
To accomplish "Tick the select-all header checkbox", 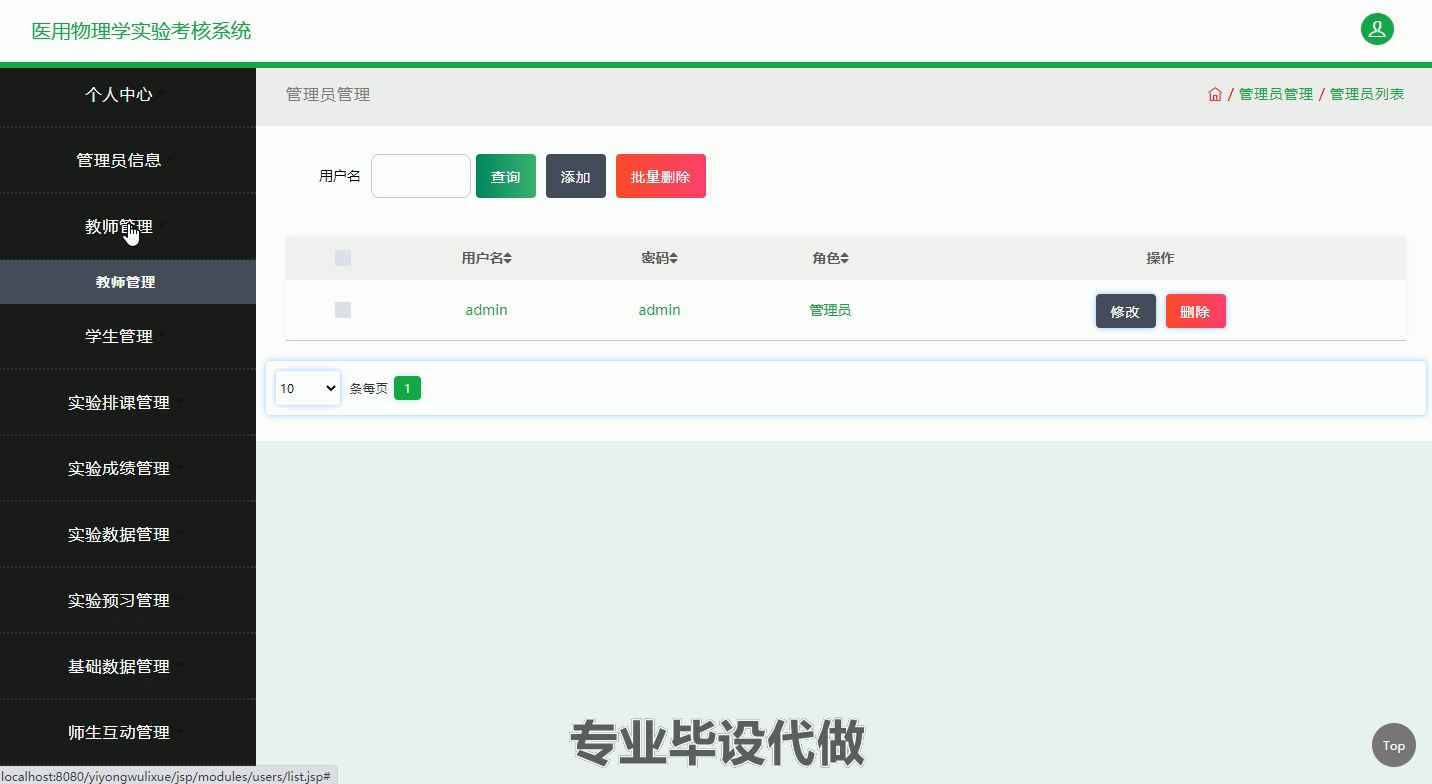I will point(343,258).
